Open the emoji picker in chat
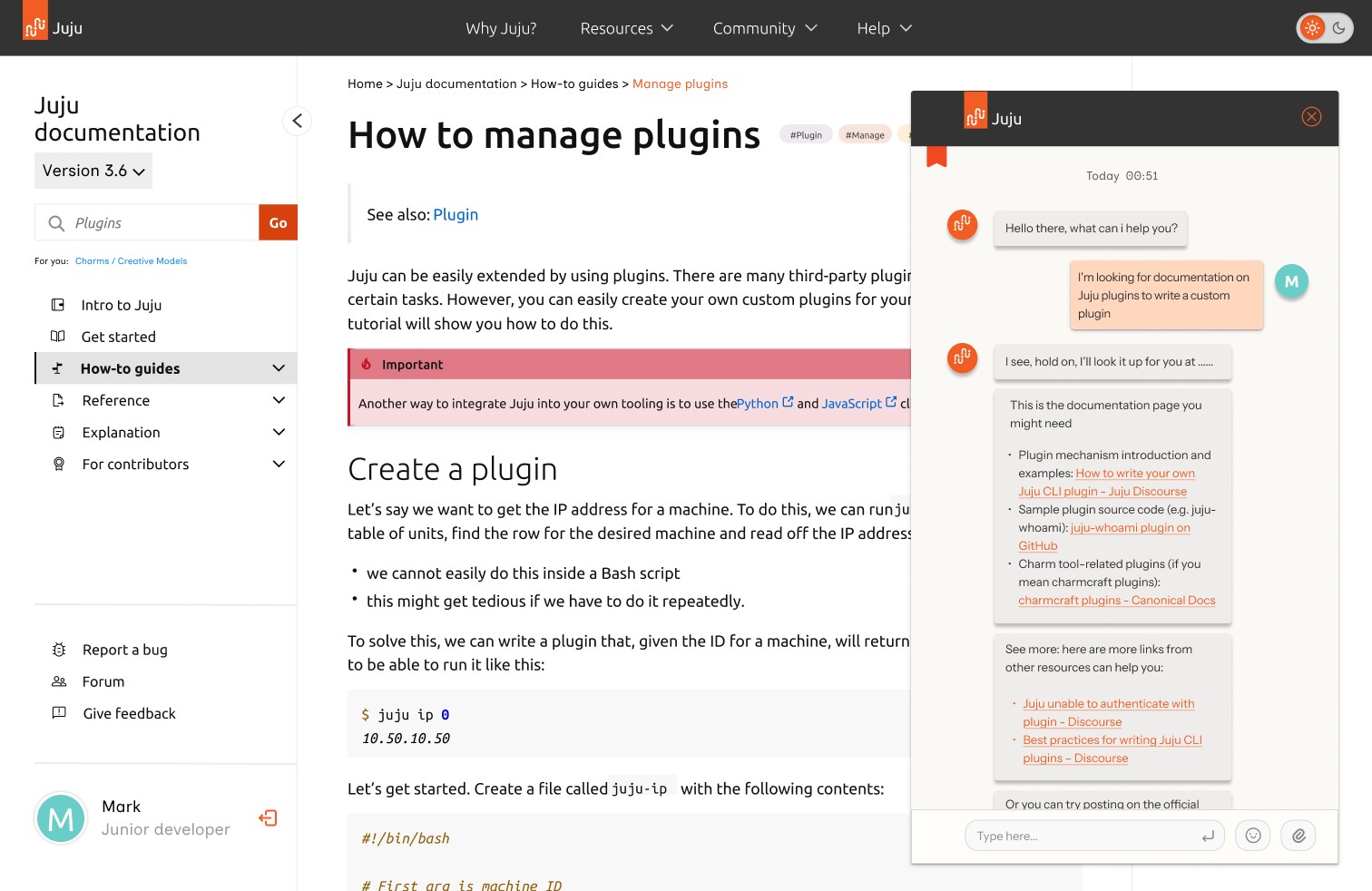1372x891 pixels. [x=1253, y=836]
